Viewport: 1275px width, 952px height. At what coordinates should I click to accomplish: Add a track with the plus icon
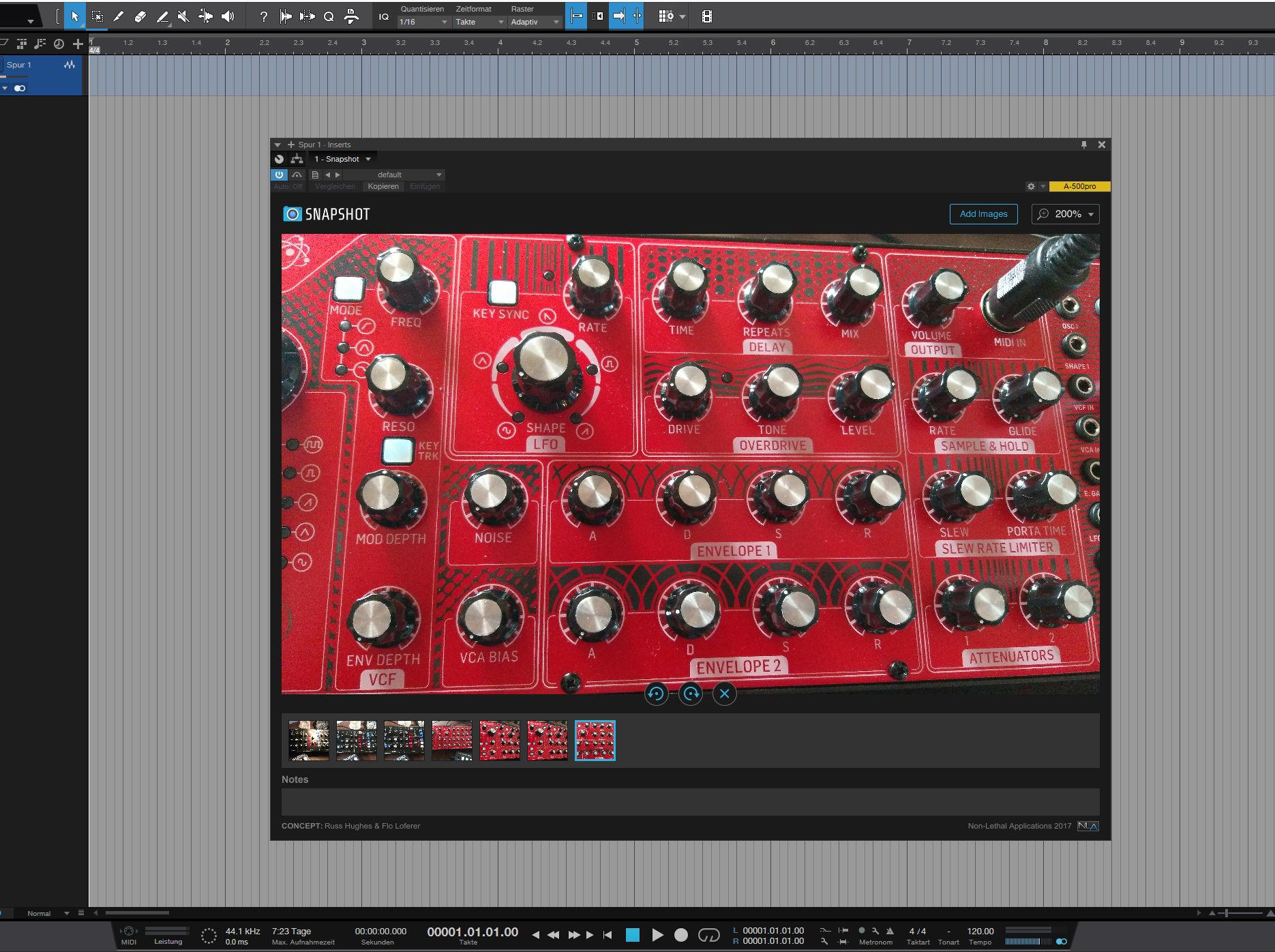[x=78, y=44]
